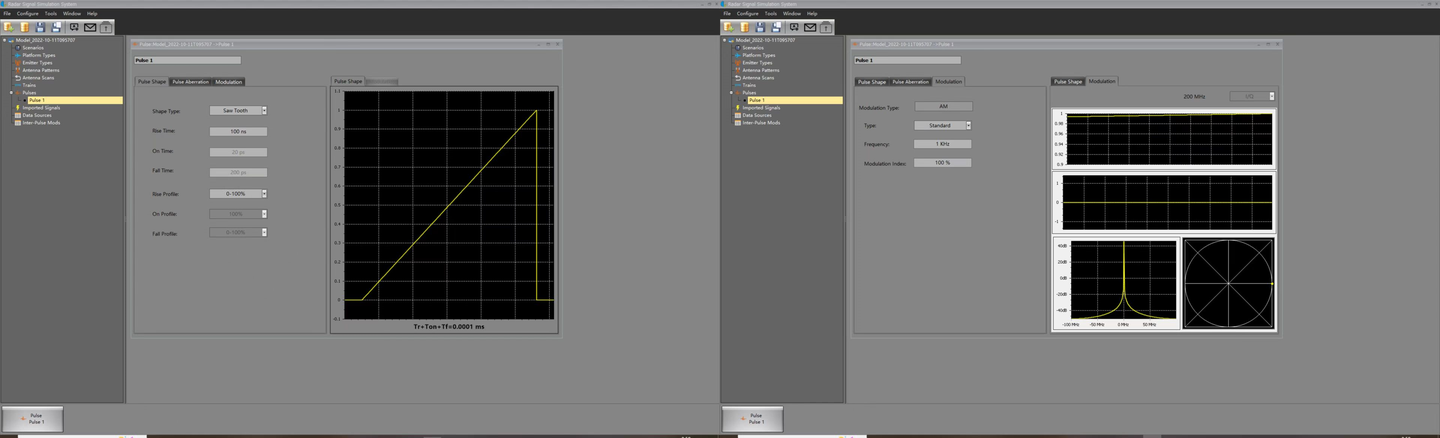Click the Save All icon in left window toolbar
The width and height of the screenshot is (1440, 438).
[56, 27]
